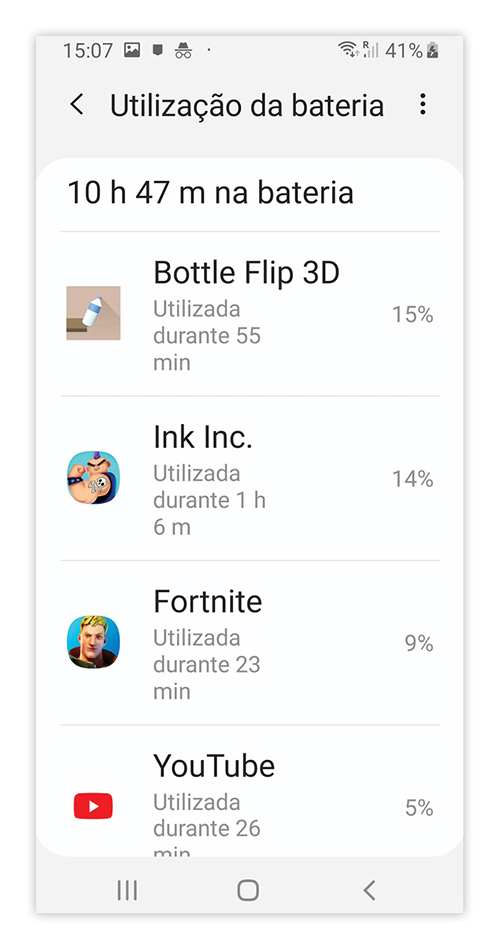
Task: Tap the Android recent apps button
Action: pos(127,890)
